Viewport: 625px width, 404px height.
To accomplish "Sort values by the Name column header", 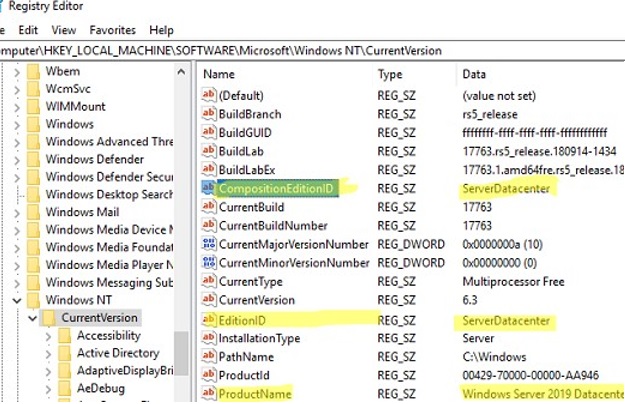I will click(x=219, y=74).
